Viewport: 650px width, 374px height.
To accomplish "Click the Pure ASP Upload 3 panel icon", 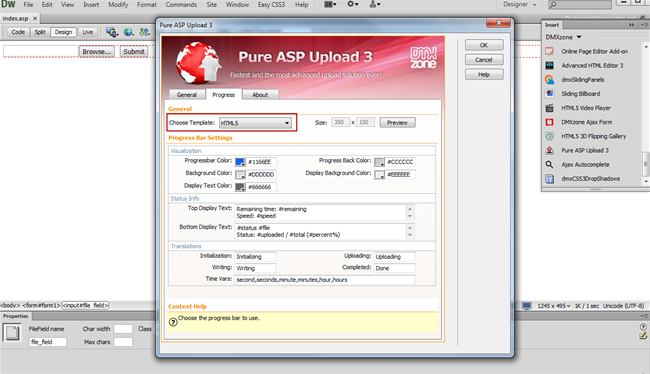I will point(550,151).
